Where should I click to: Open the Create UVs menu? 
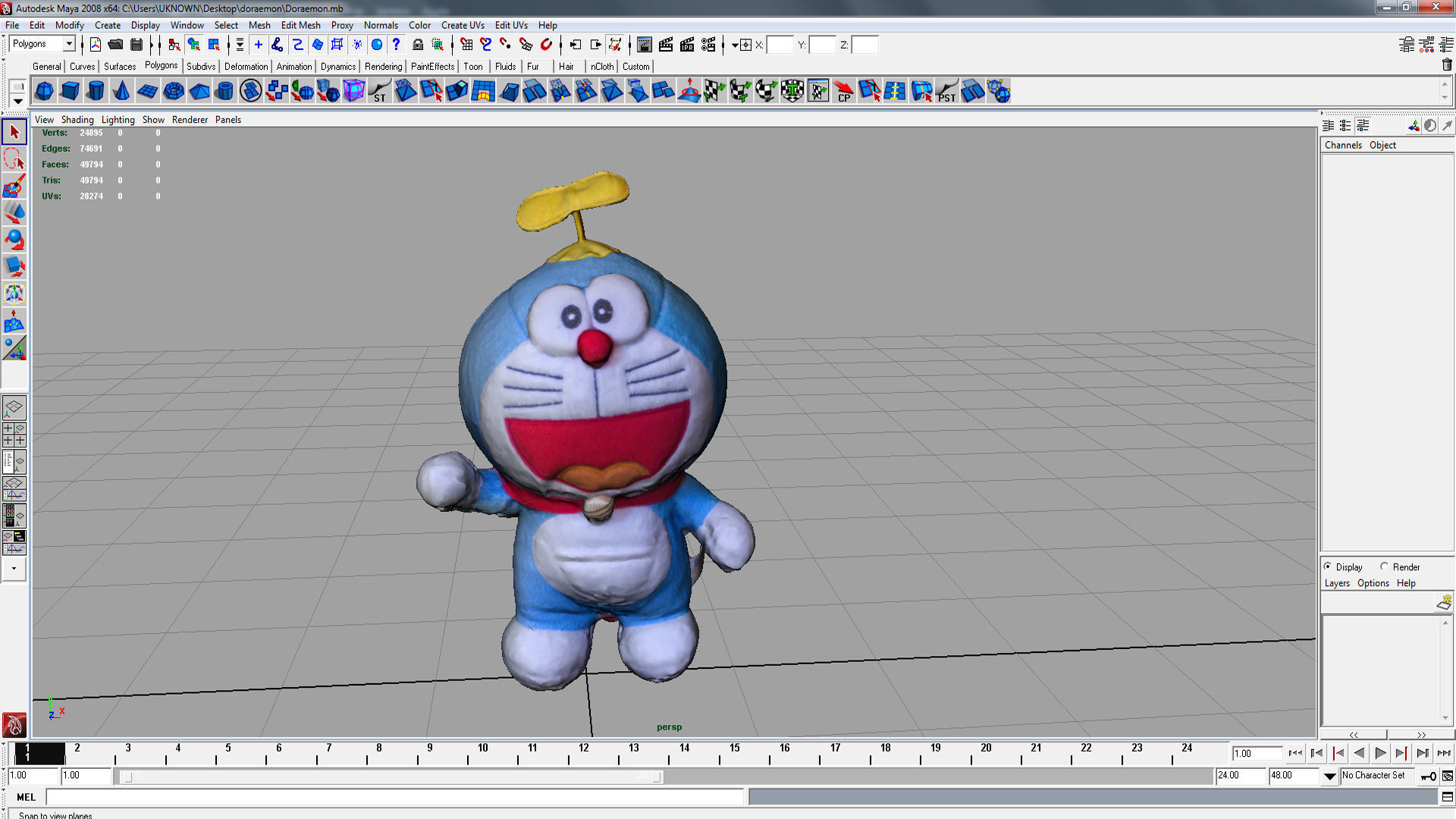tap(463, 25)
